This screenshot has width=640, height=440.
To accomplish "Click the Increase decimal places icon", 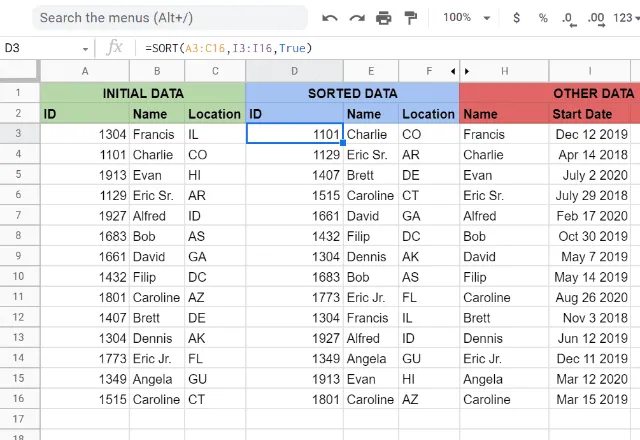I will pyautogui.click(x=596, y=19).
